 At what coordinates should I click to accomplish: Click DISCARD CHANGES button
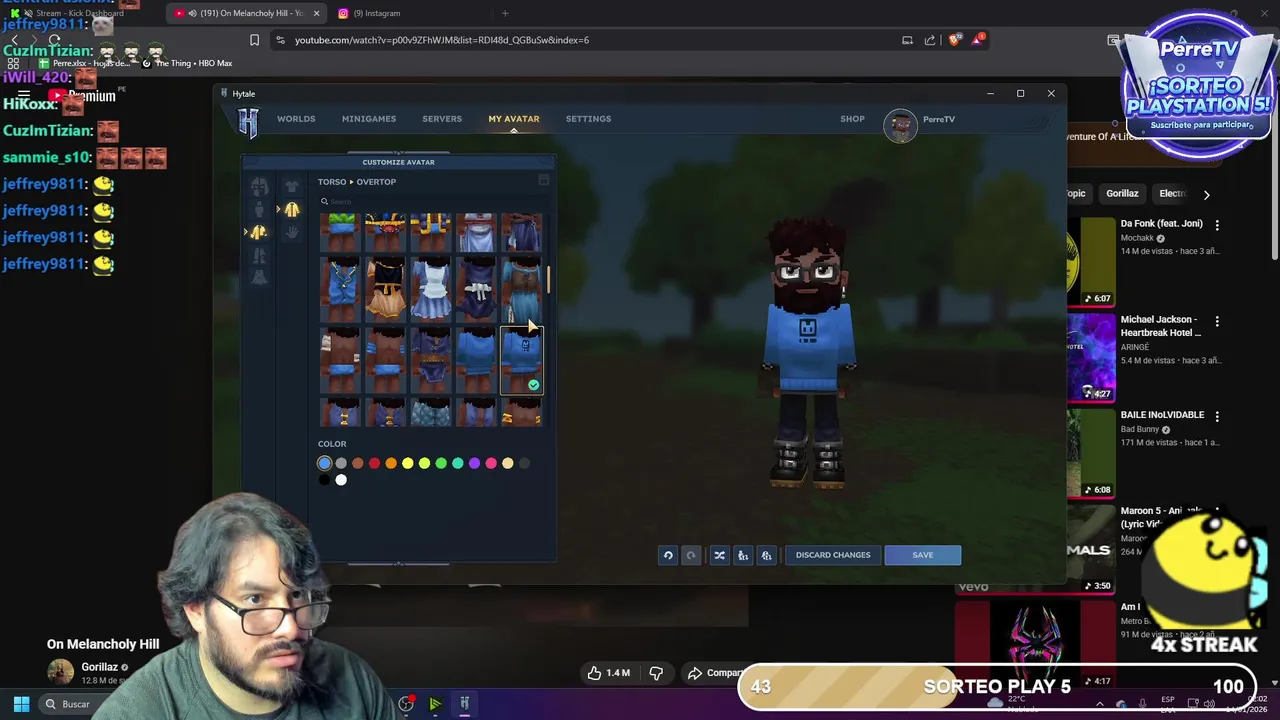[x=833, y=555]
